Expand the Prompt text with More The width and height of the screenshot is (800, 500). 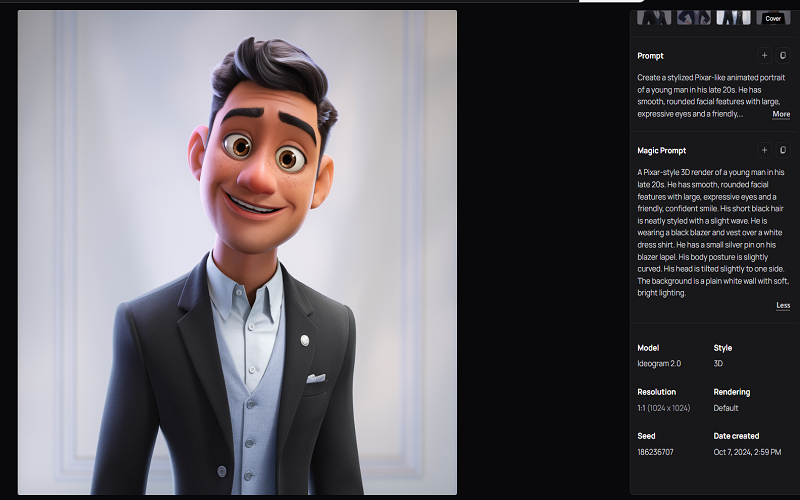(x=781, y=114)
